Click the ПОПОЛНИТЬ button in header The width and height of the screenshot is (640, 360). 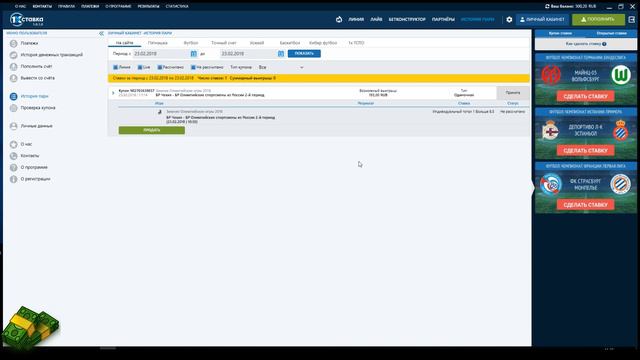[598, 19]
